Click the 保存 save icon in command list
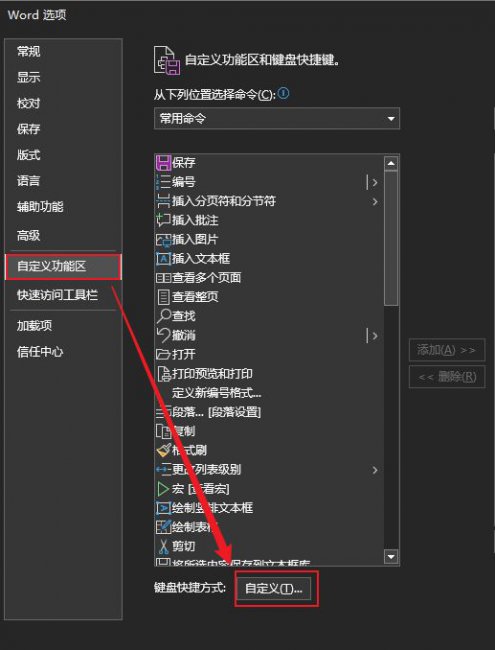This screenshot has height=650, width=495. pyautogui.click(x=163, y=162)
